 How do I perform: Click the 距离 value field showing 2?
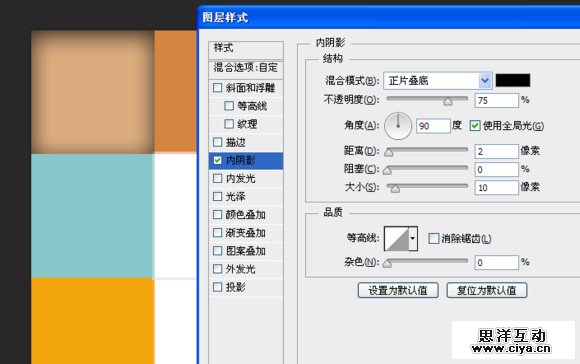(x=496, y=151)
